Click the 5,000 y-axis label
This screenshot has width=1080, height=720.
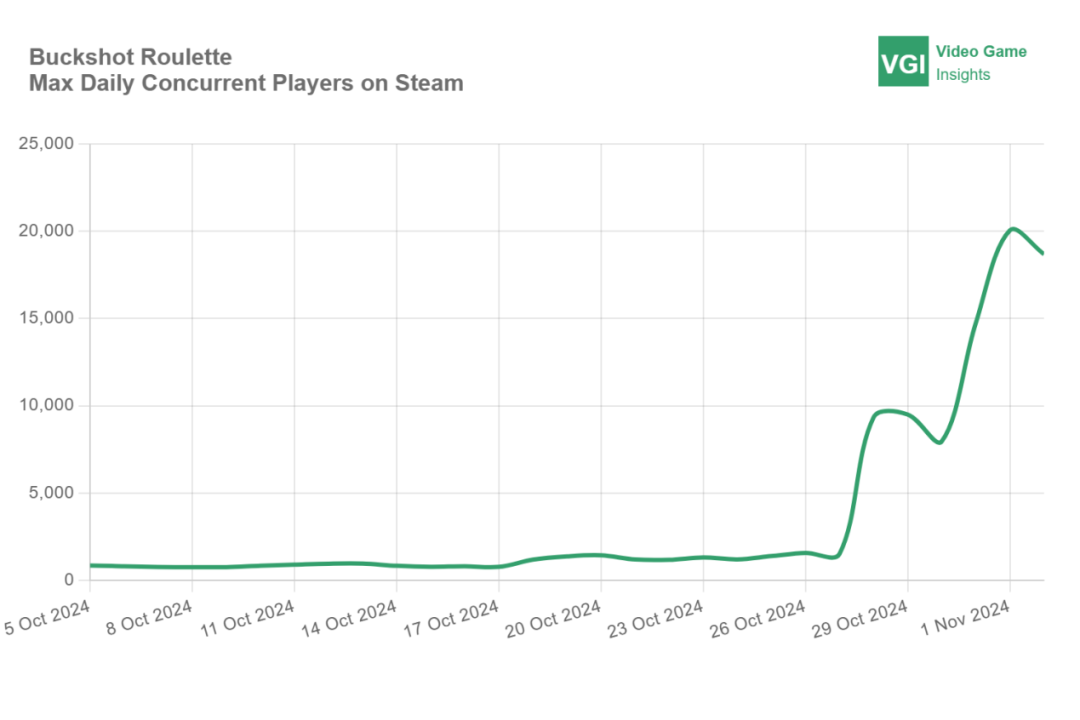coord(51,493)
